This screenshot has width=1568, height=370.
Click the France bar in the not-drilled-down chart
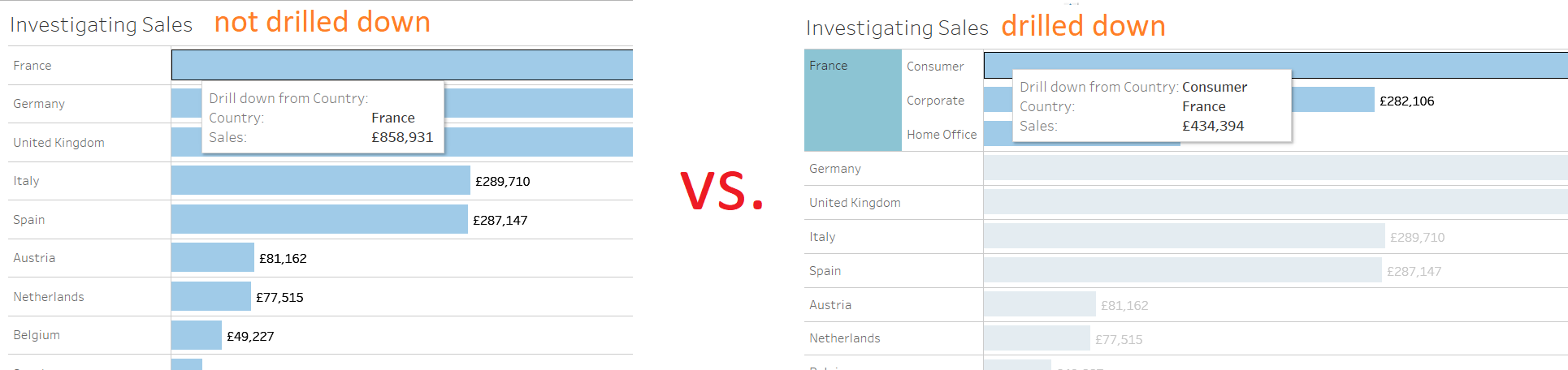pos(401,65)
